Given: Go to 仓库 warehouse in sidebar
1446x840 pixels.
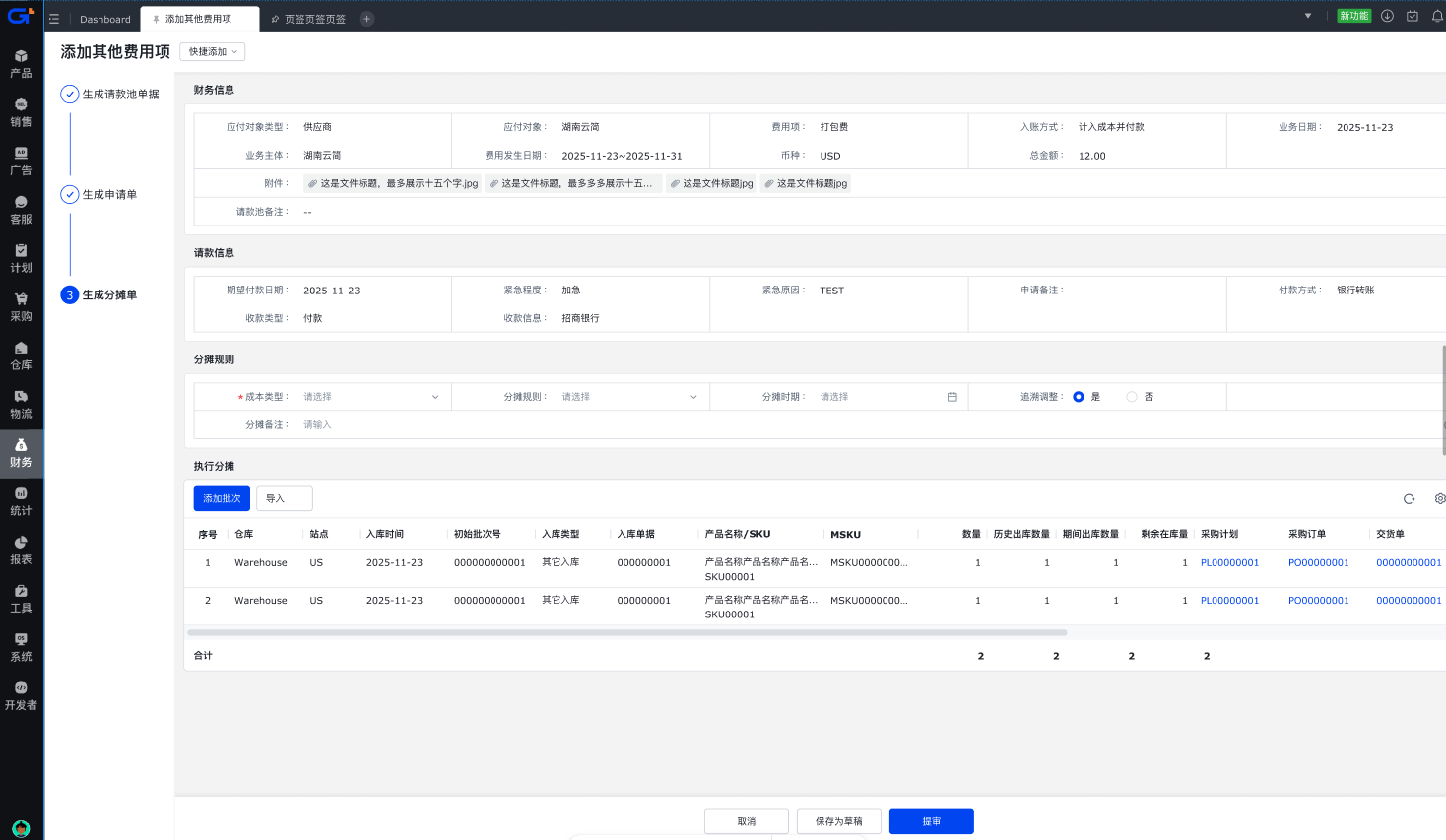Looking at the screenshot, I should click(21, 355).
